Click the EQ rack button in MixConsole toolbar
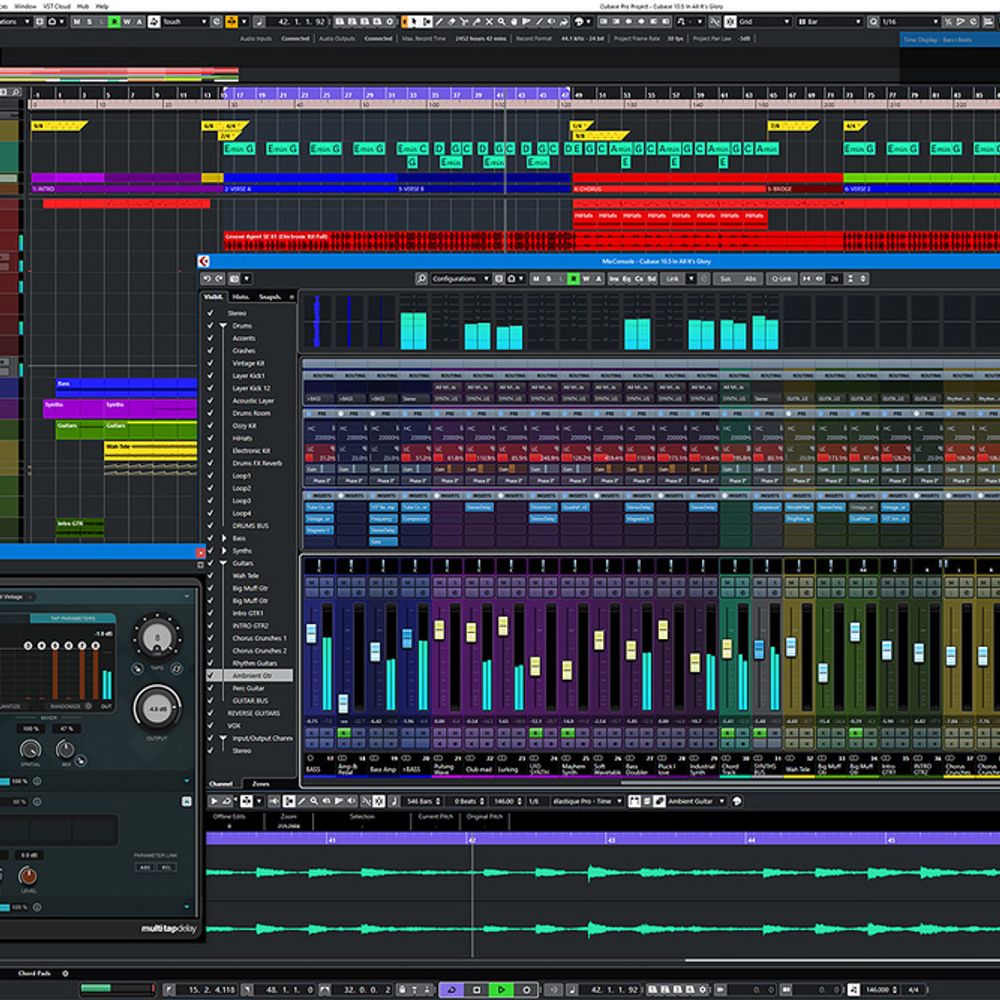This screenshot has height=1000, width=1000. [x=625, y=279]
